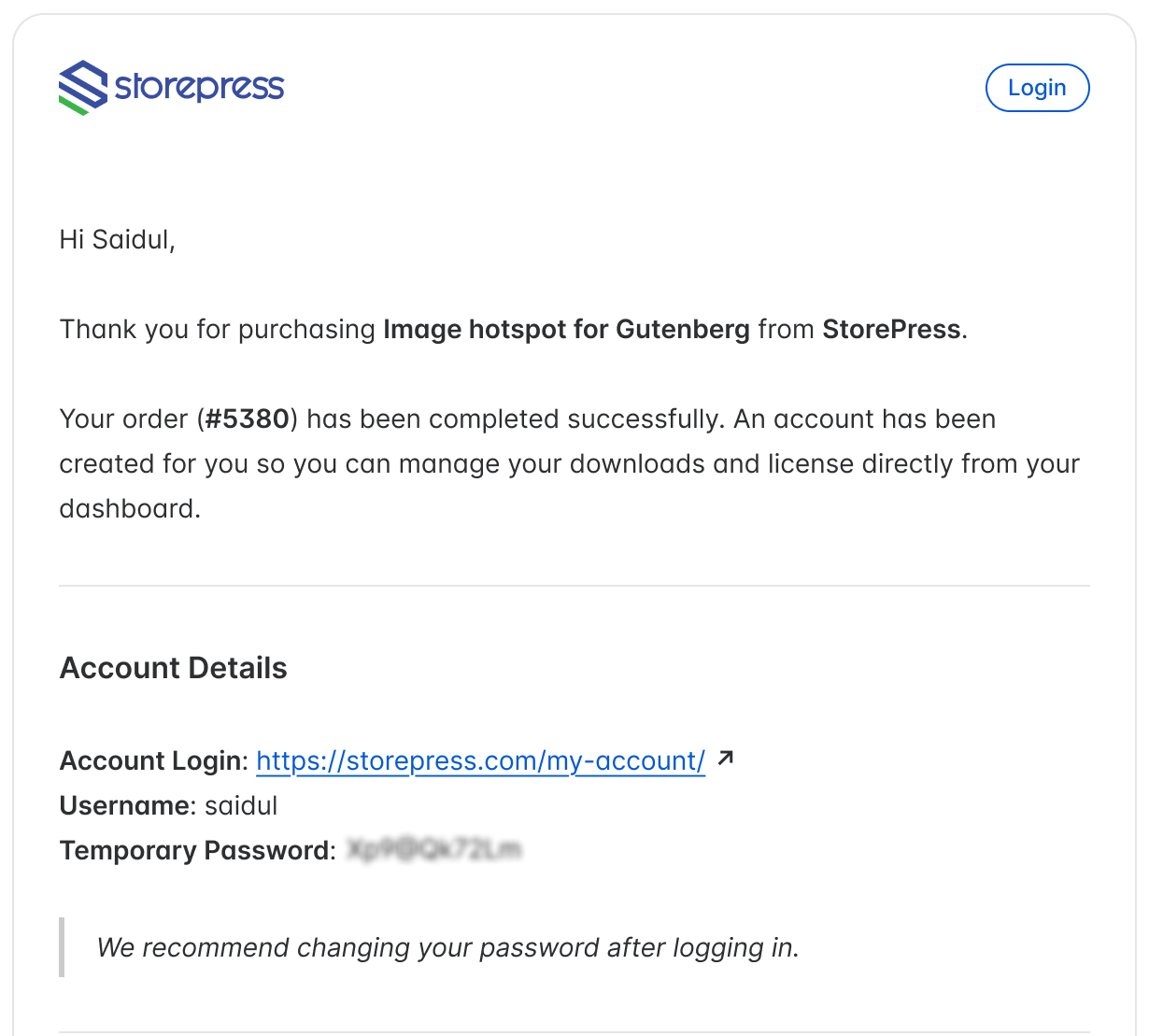Click the storepress wordmark next to the logo
Viewport: 1149px width, 1036px height.
198,86
